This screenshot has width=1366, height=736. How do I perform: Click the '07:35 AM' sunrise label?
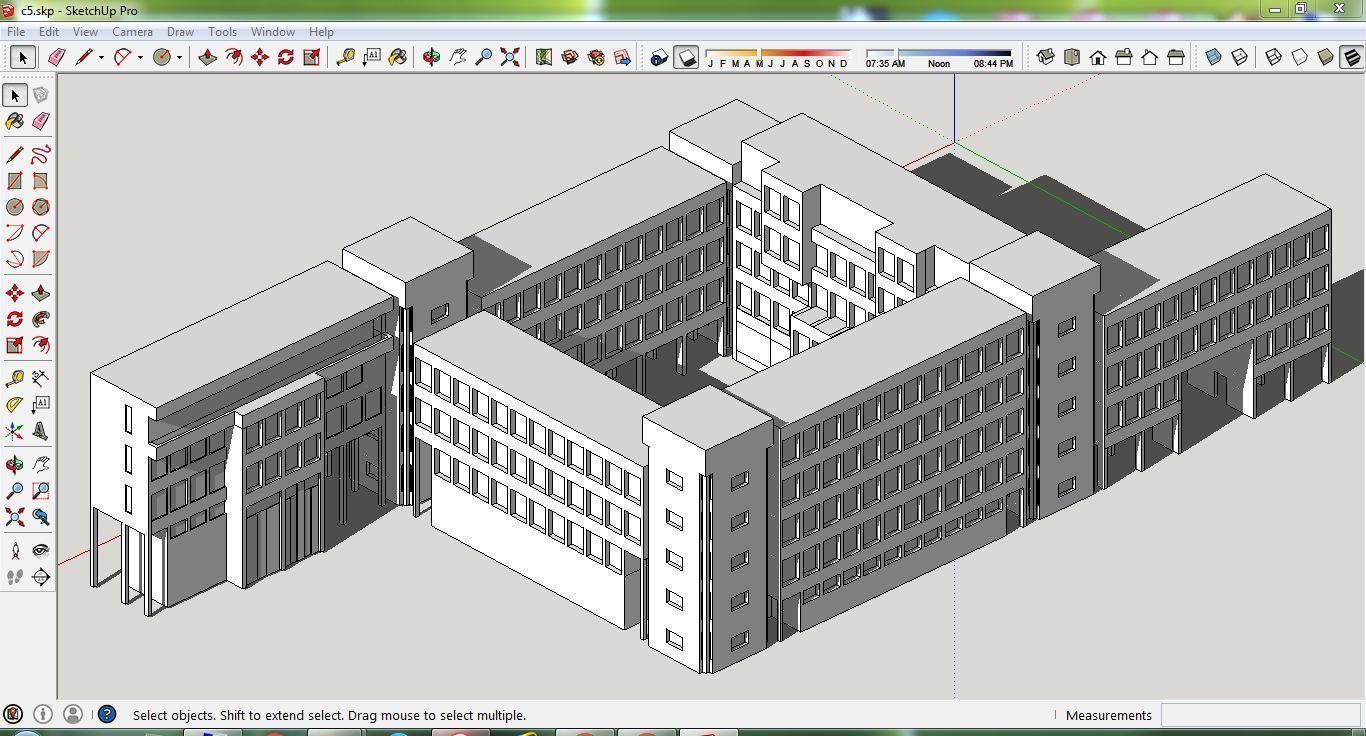click(x=885, y=64)
